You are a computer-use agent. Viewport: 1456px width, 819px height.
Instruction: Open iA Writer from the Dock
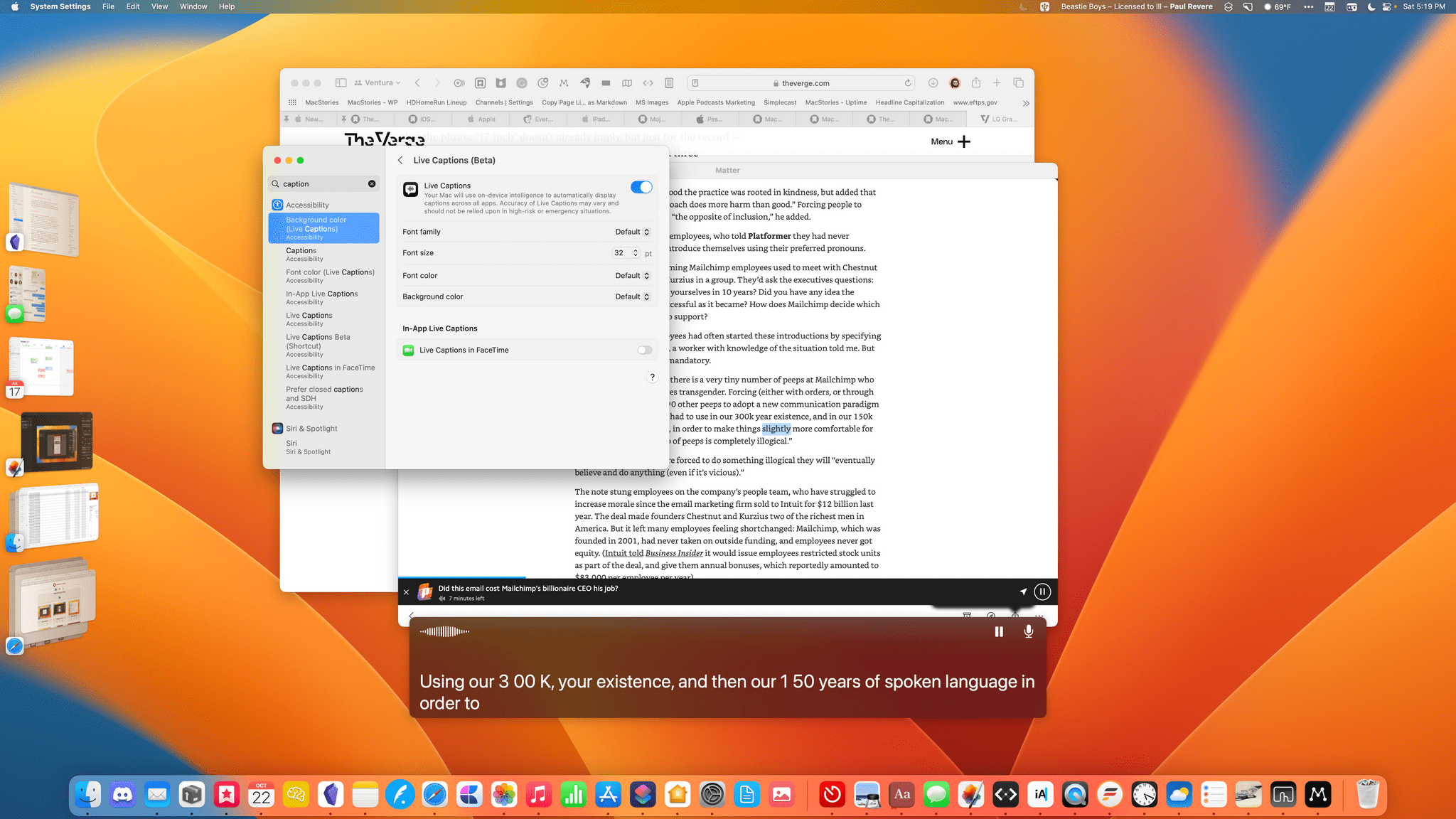coord(1040,794)
